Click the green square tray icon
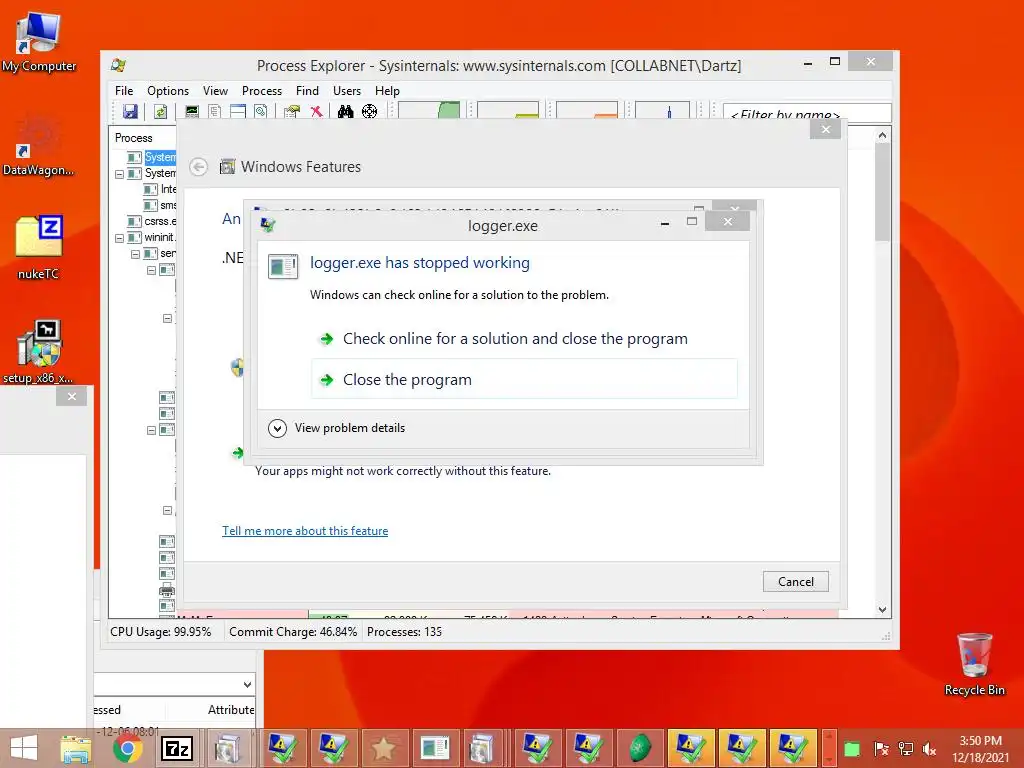This screenshot has height=768, width=1024. coord(852,748)
